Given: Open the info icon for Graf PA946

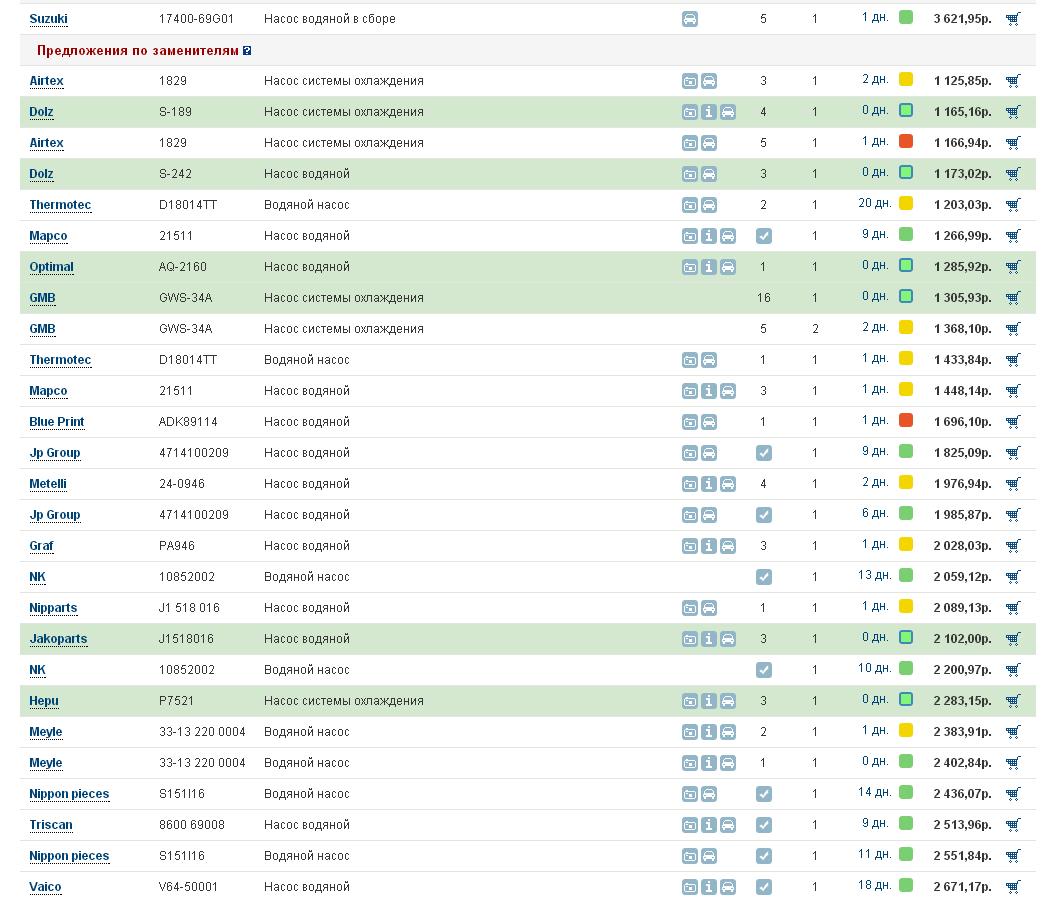Looking at the screenshot, I should click(708, 546).
